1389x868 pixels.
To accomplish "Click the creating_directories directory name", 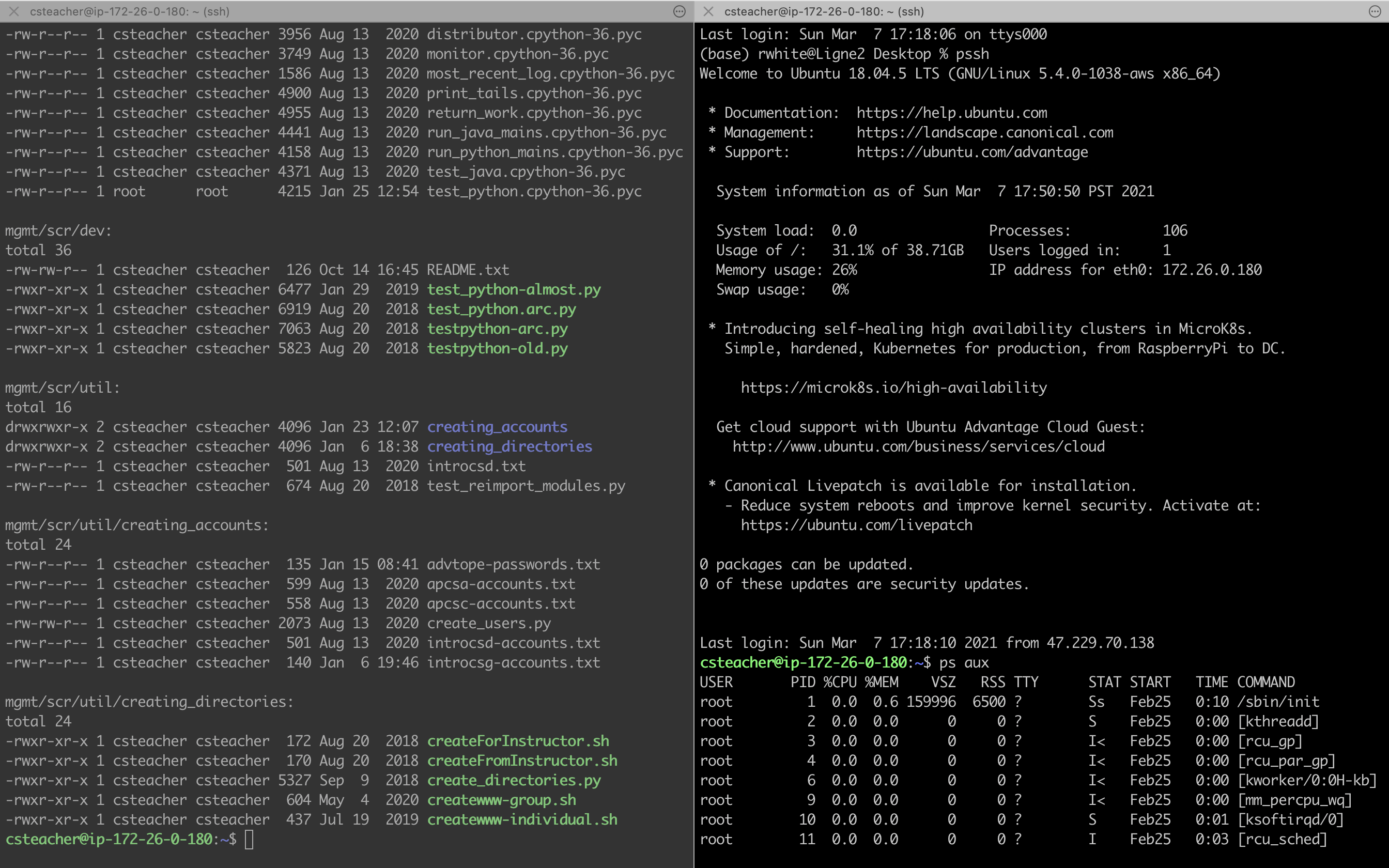I will pos(509,446).
